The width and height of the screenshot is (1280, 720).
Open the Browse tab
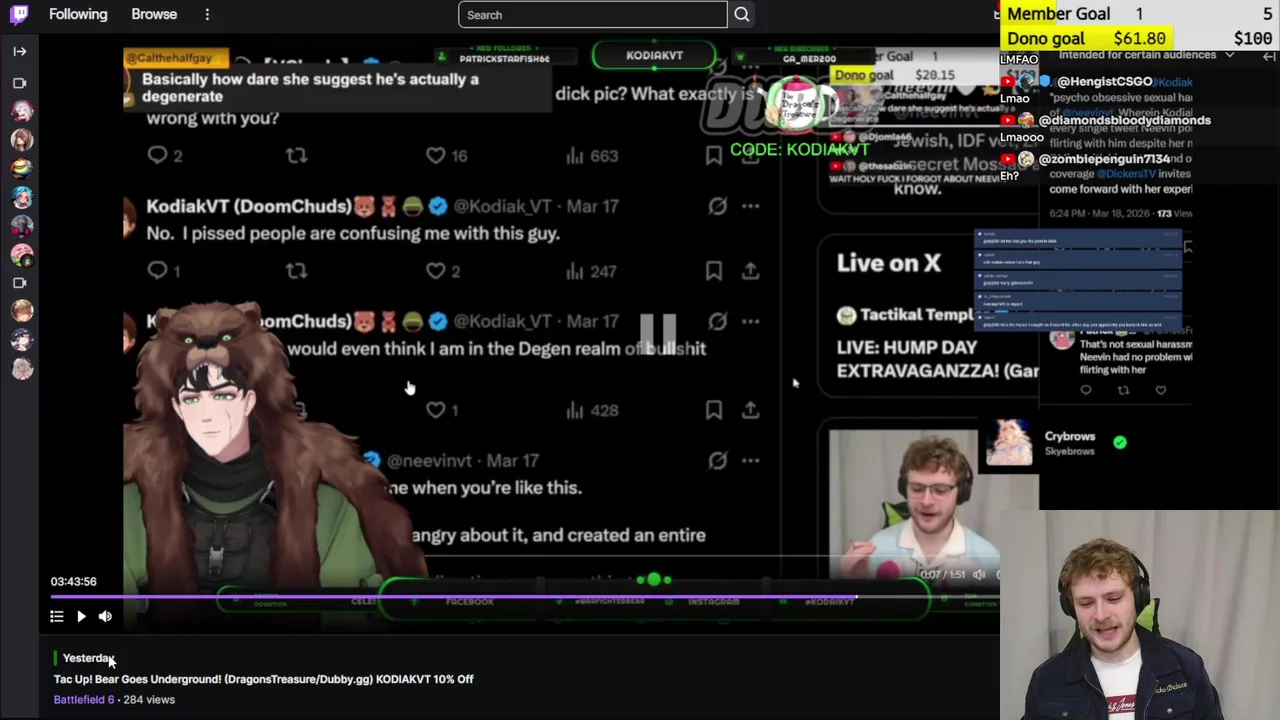click(154, 14)
